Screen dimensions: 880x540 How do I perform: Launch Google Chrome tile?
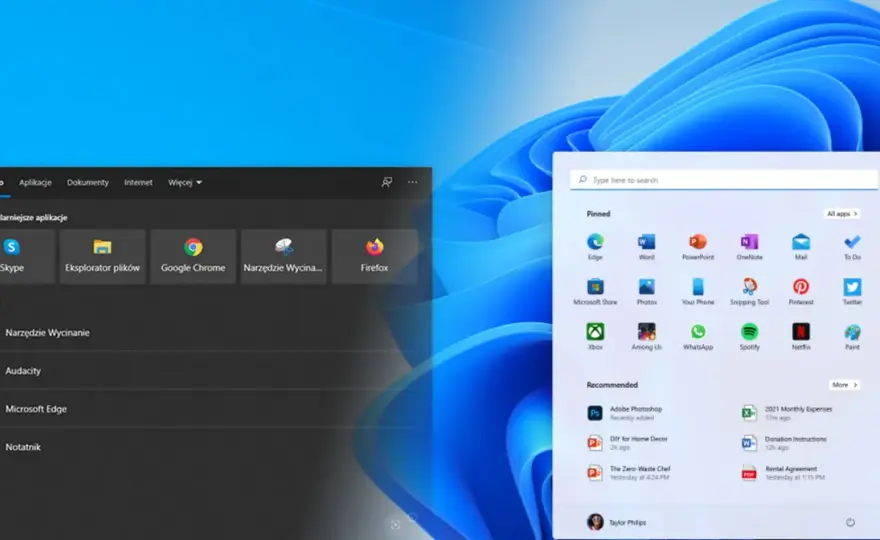(193, 256)
